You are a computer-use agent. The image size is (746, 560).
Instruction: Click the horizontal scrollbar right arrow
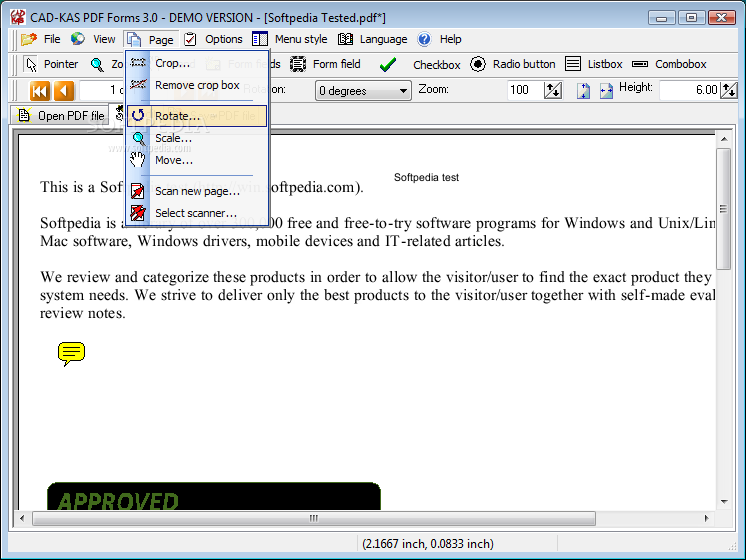coord(707,518)
